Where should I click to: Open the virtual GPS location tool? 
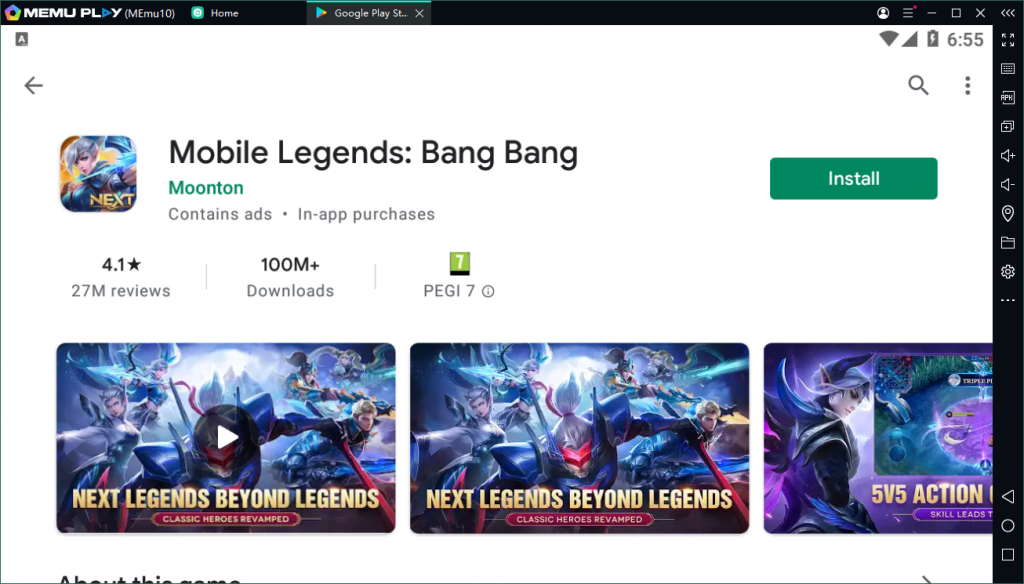pyautogui.click(x=1008, y=213)
